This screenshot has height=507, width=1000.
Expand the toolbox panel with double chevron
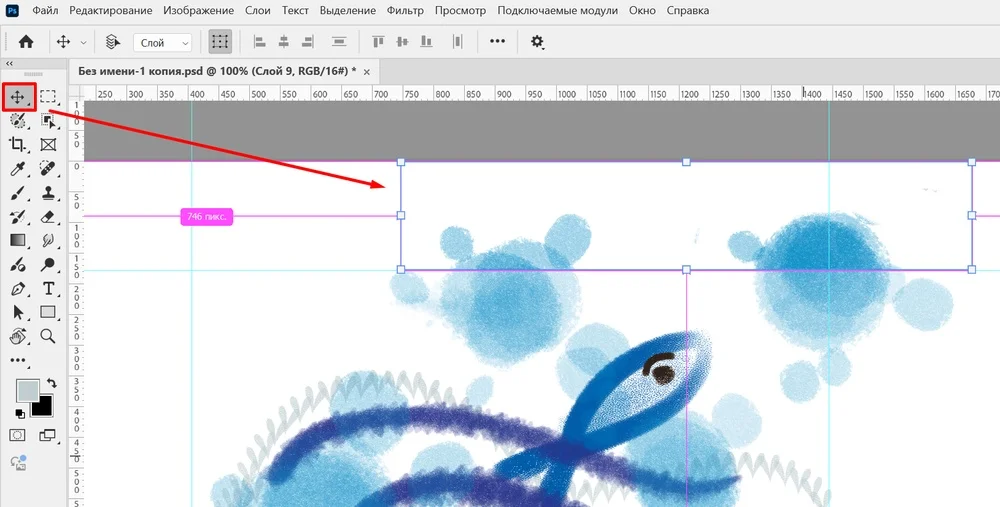10,63
